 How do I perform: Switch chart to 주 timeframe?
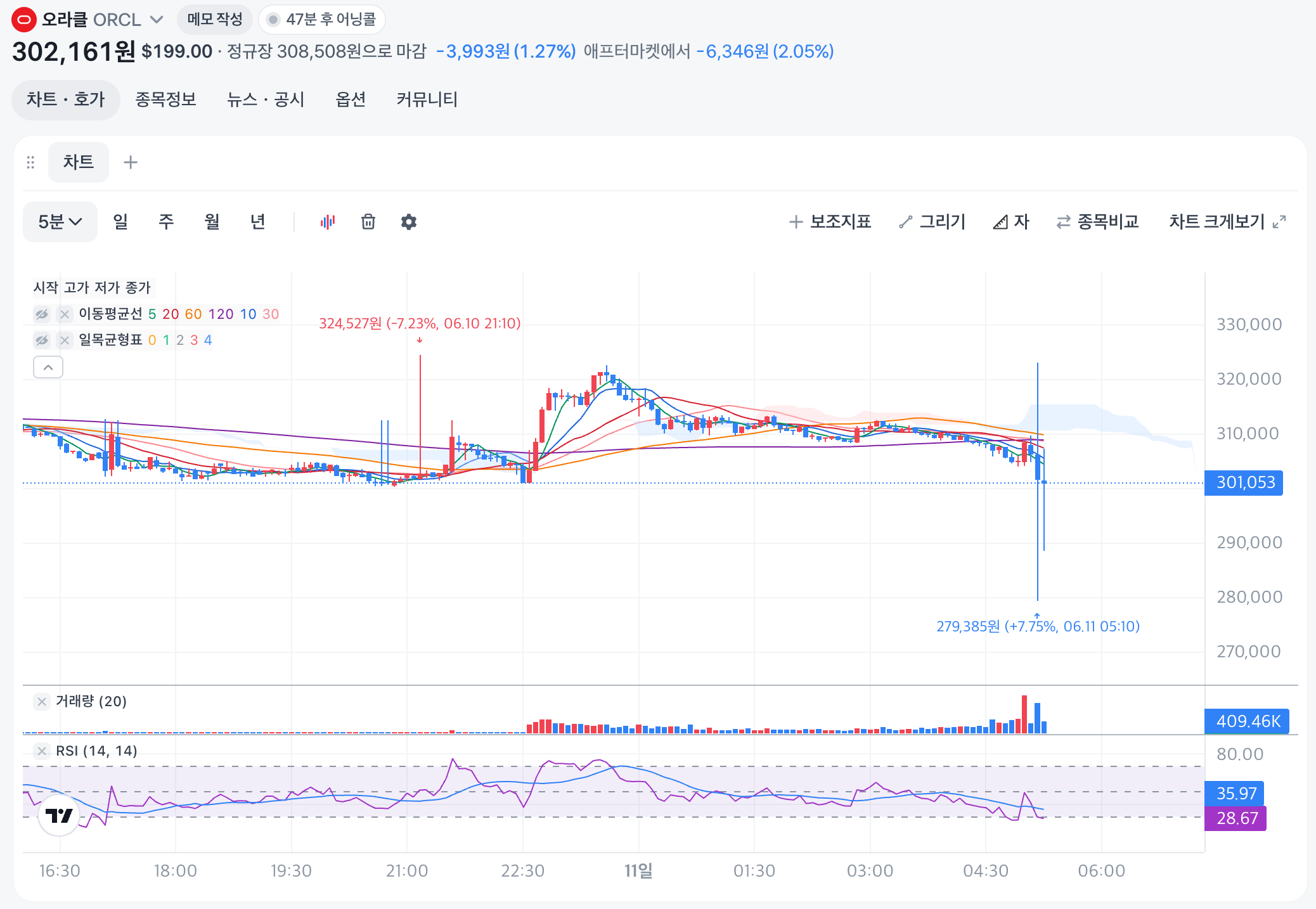coord(166,222)
